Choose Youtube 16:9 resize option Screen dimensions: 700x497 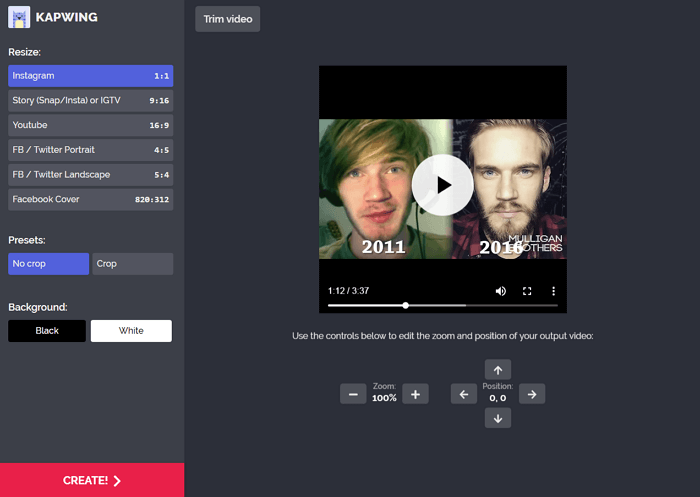[90, 125]
